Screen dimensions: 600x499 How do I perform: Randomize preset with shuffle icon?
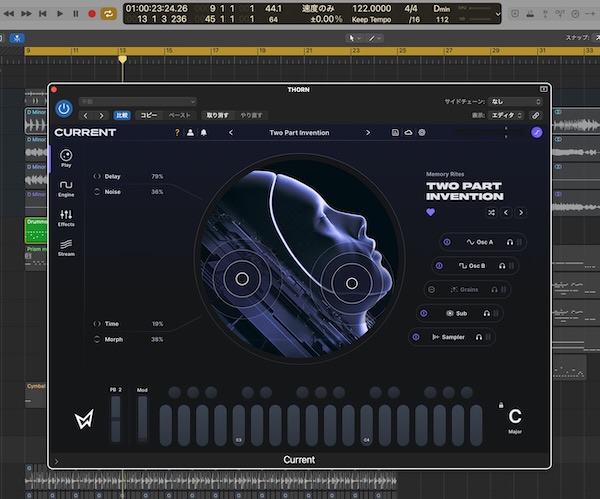click(491, 212)
